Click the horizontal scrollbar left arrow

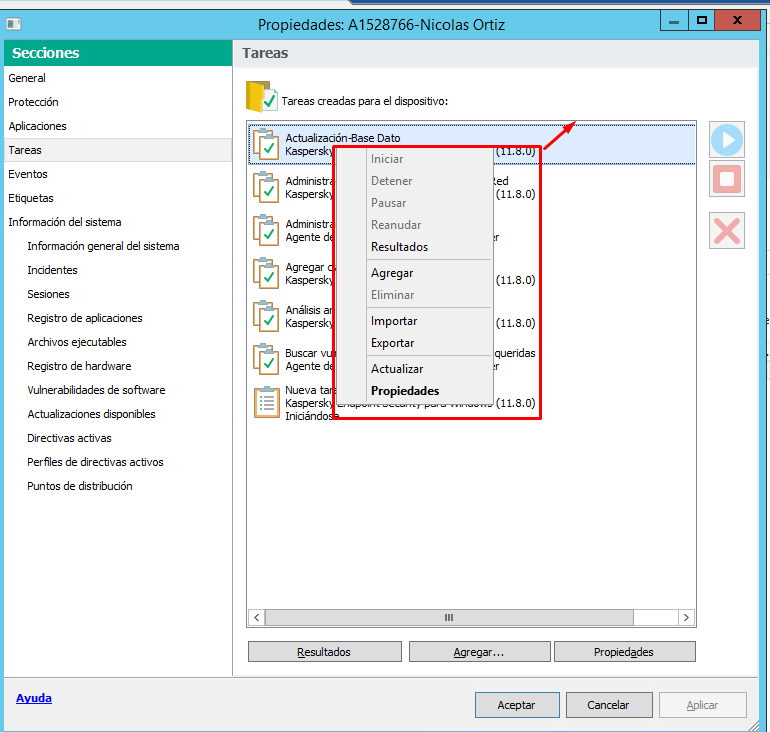click(256, 618)
